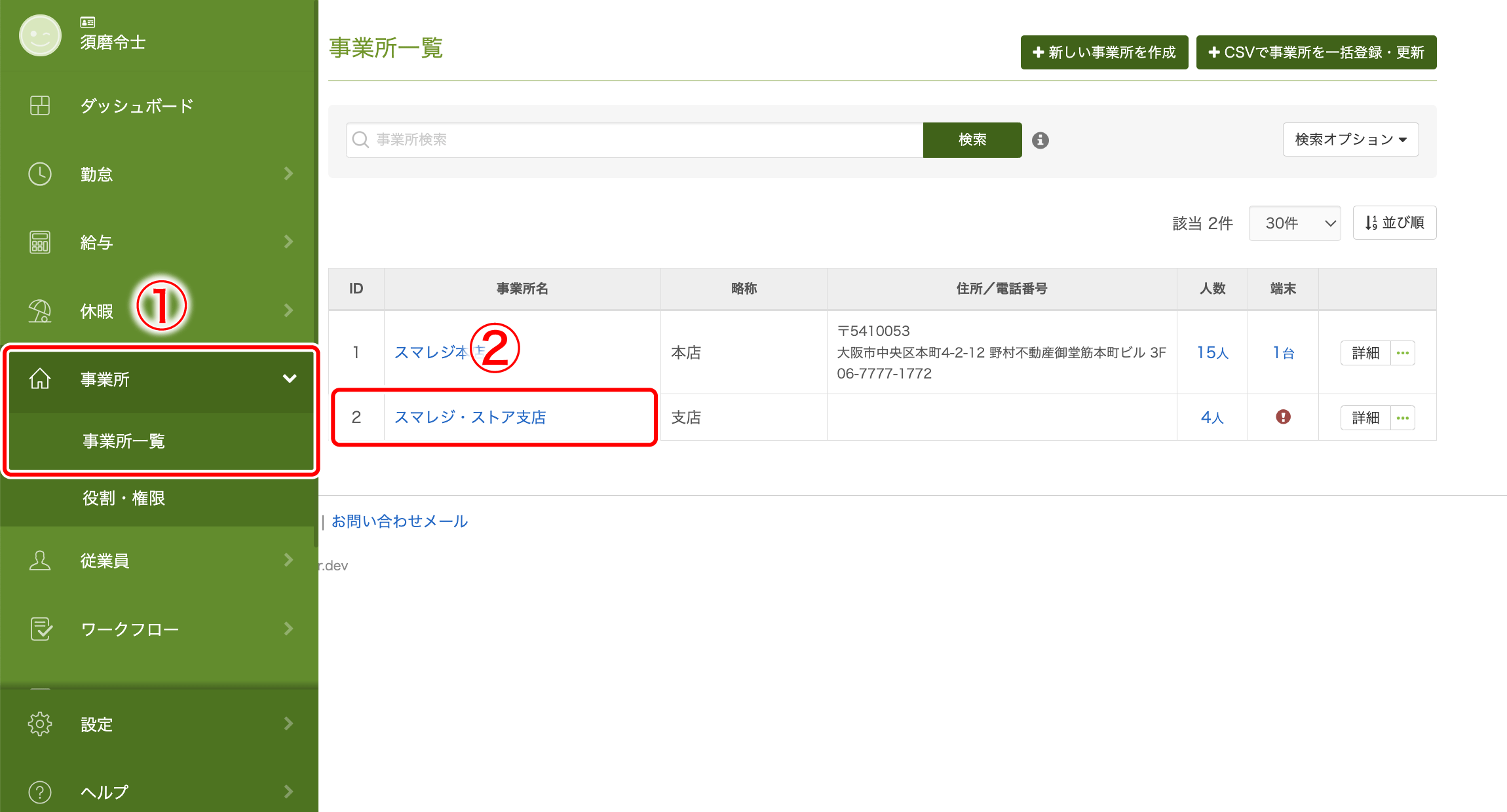Click the 該当 2件 result count

(1202, 223)
